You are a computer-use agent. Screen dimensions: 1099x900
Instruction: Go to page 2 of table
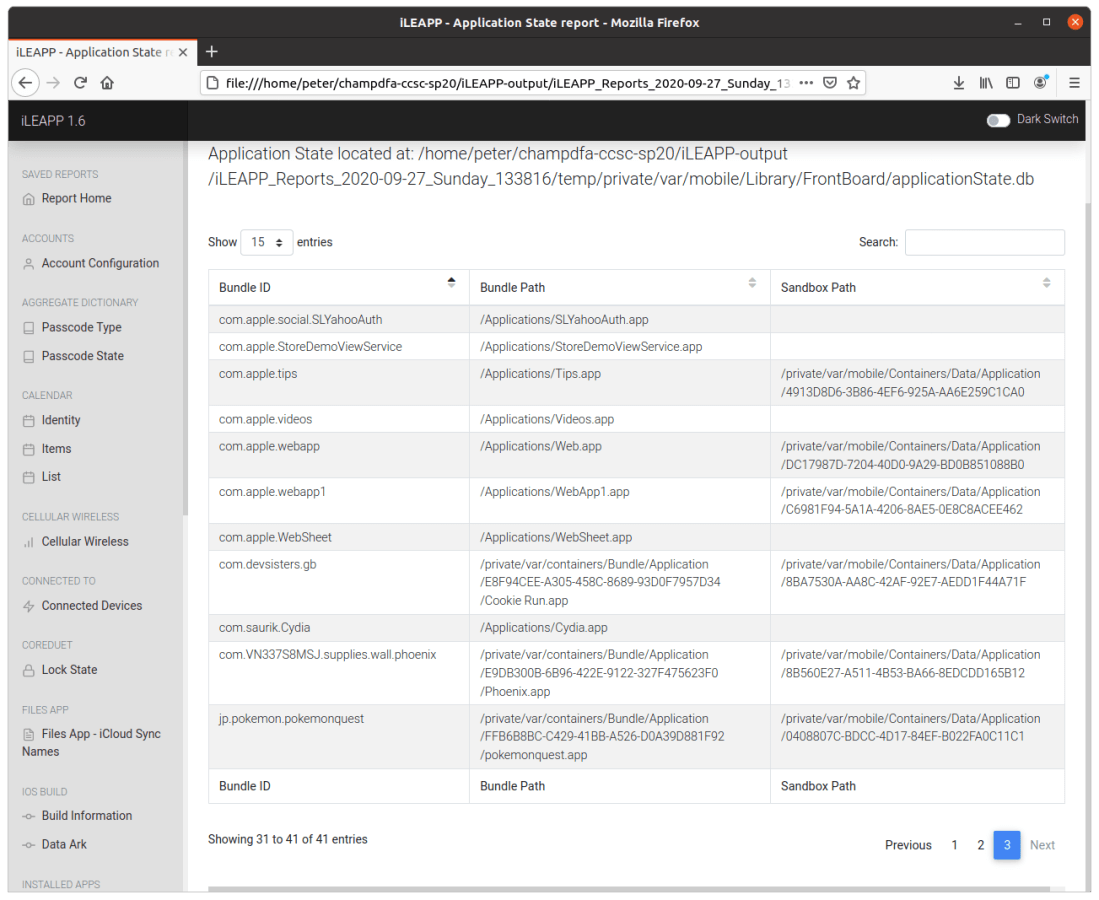click(980, 845)
